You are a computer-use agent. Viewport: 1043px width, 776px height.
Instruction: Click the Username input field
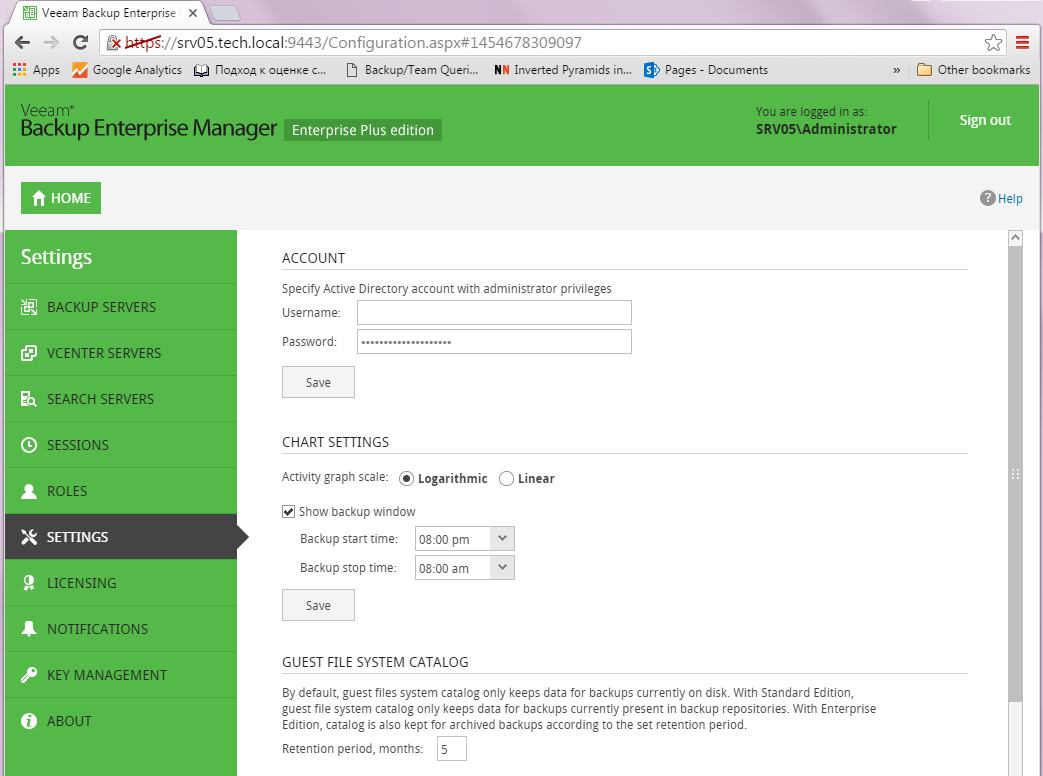(x=493, y=312)
